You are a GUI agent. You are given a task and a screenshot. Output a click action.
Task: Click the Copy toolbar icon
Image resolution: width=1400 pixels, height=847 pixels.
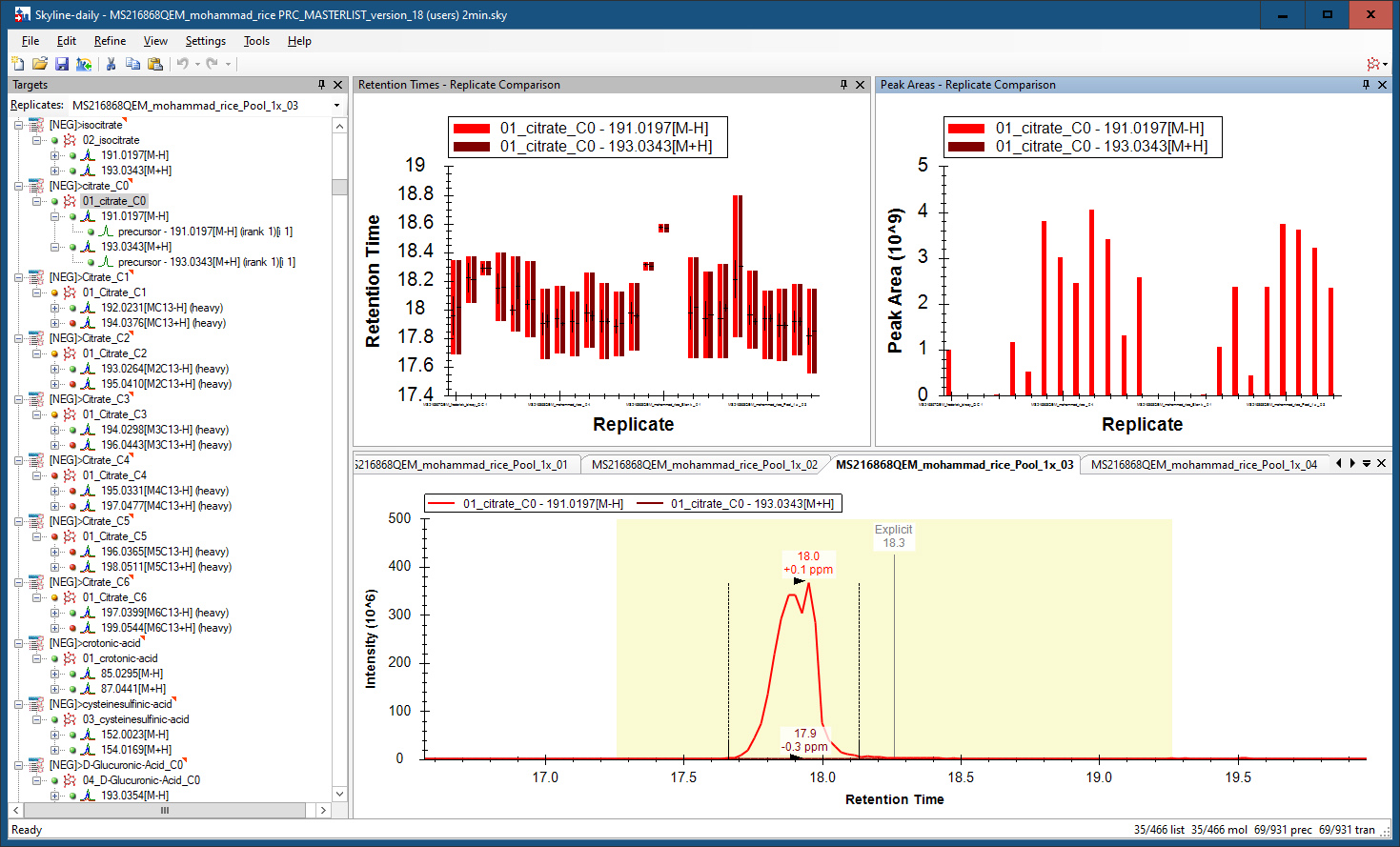pos(132,64)
